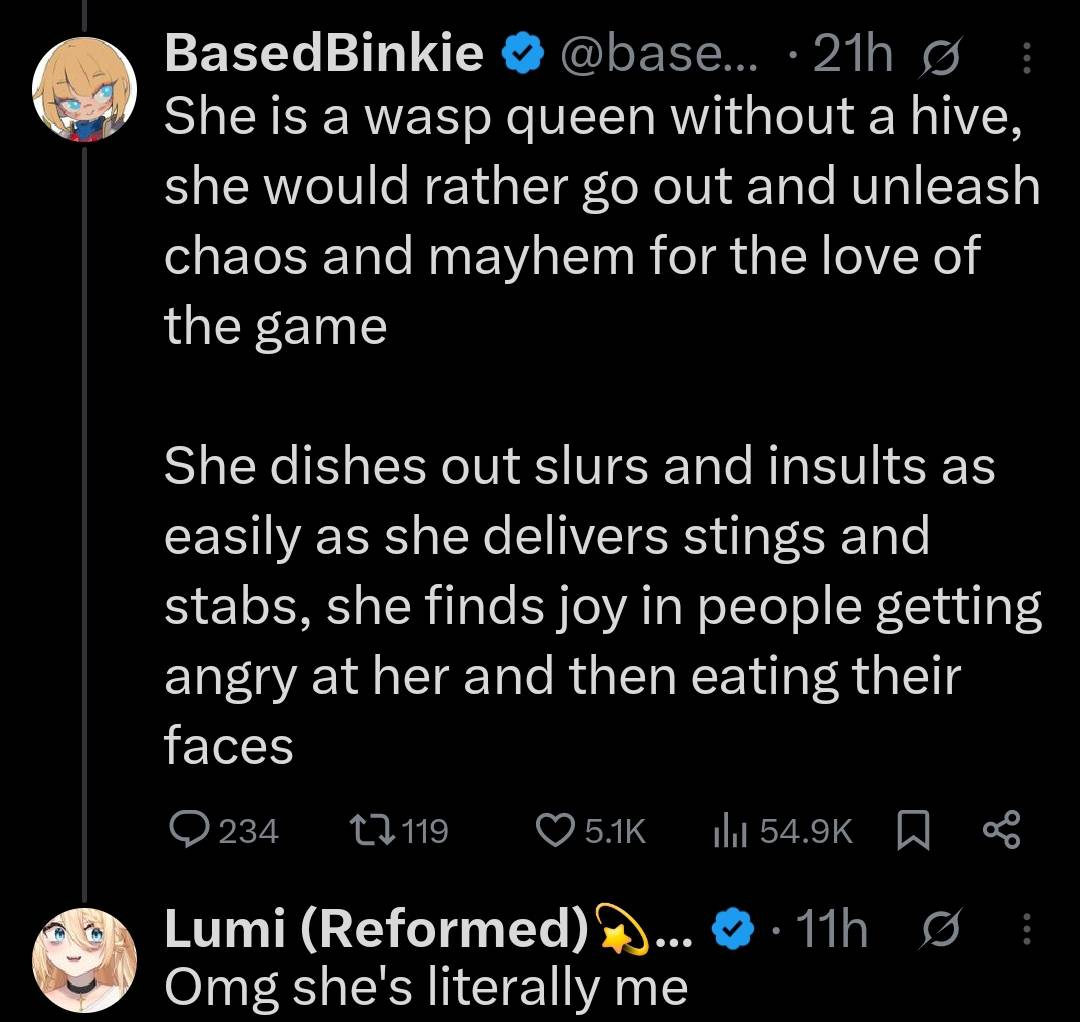Click the share icon on BasedBinkie's post
The width and height of the screenshot is (1080, 1022).
(1000, 830)
